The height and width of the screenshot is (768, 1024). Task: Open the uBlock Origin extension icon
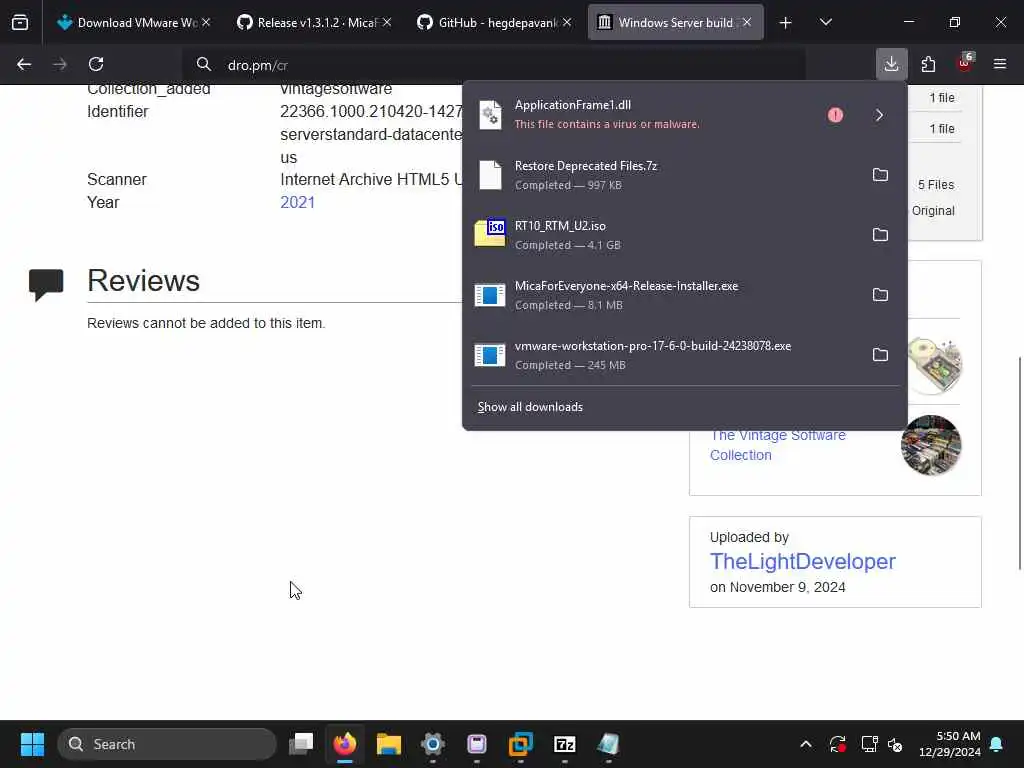[x=965, y=64]
